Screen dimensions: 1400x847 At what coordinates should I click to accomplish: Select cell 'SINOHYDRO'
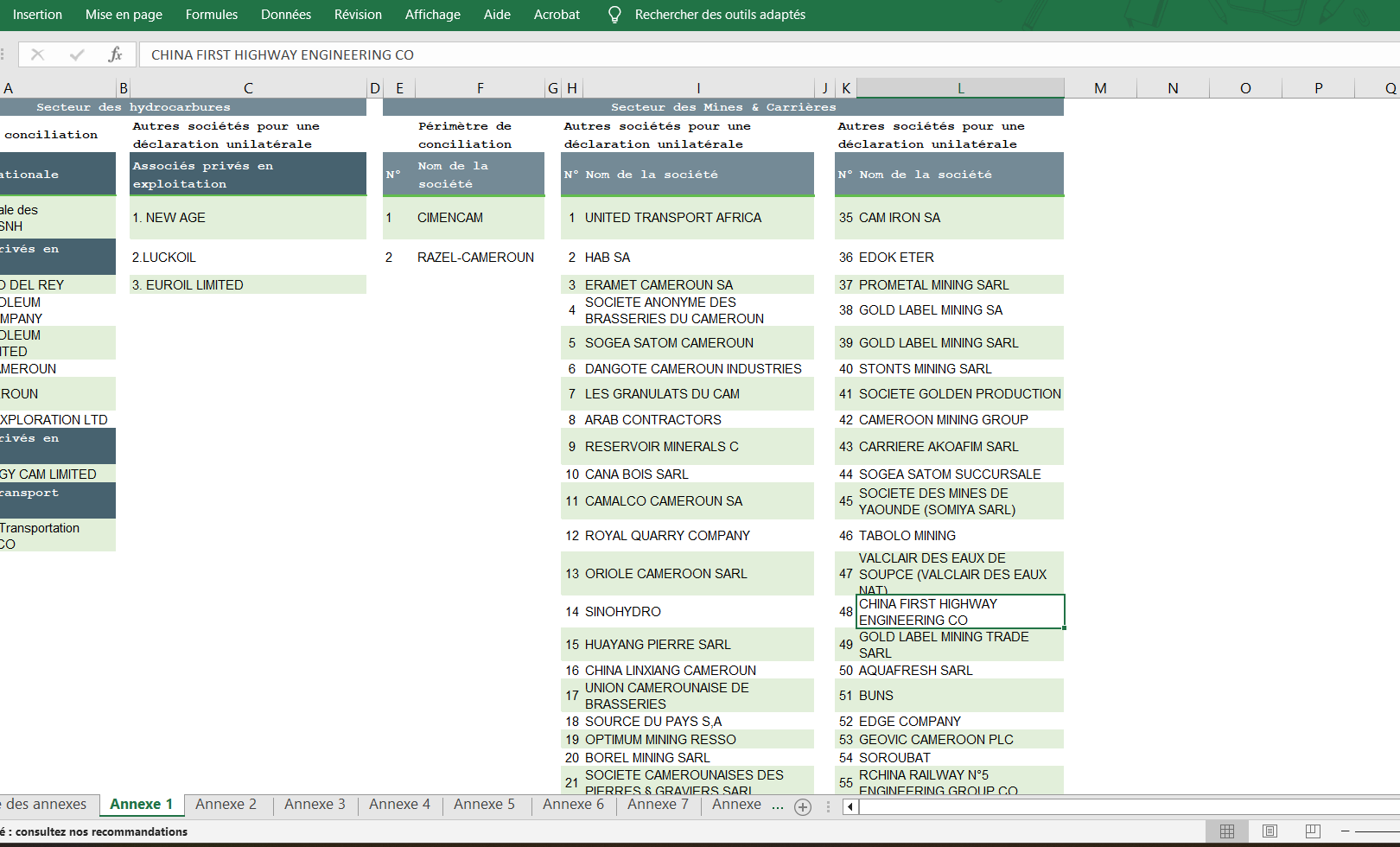pos(698,612)
